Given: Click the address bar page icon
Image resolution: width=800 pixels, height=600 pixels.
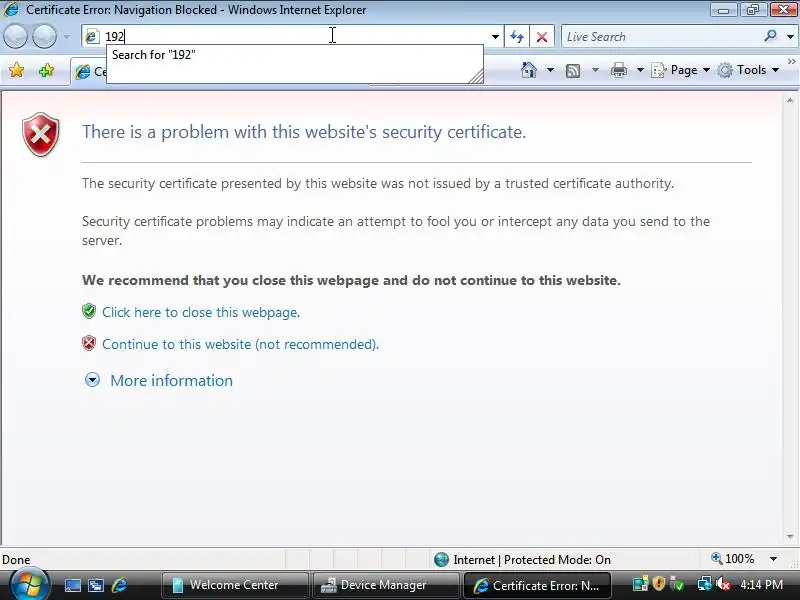Looking at the screenshot, I should coord(92,37).
